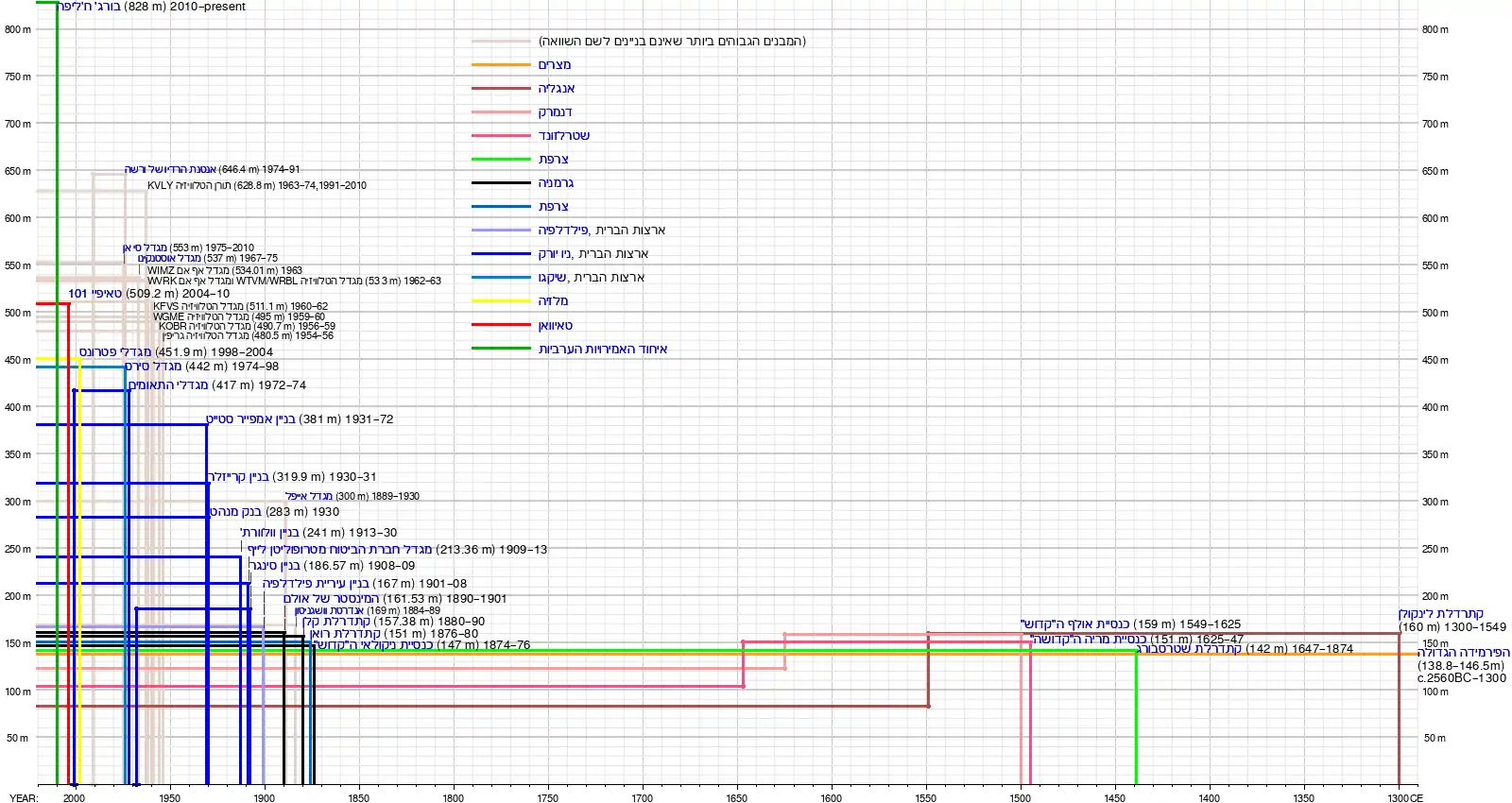Open the בורג' ח'ליפה (828 m) link

[90, 7]
